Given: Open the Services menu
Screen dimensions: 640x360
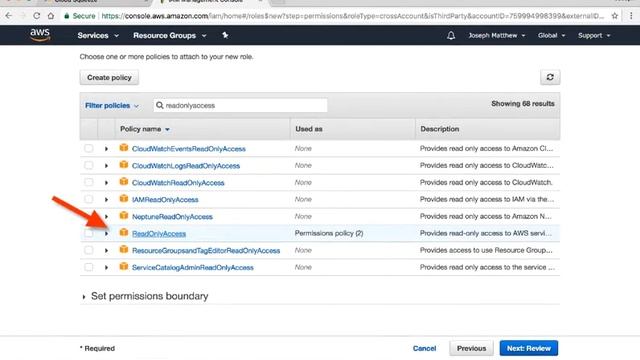Looking at the screenshot, I should click(x=98, y=36).
